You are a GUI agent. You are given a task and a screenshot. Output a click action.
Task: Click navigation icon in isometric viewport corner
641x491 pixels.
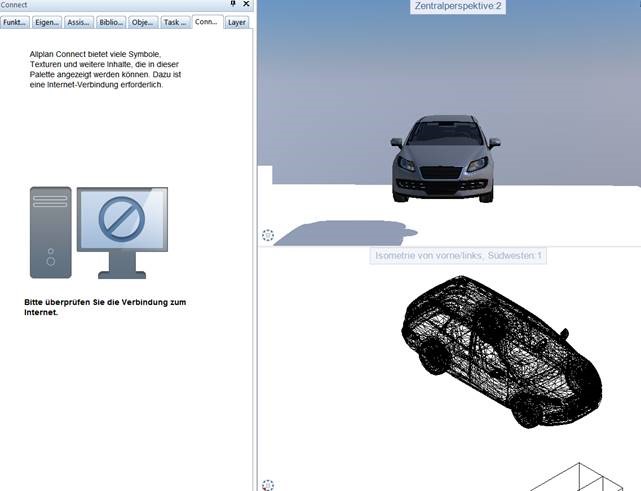pyautogui.click(x=267, y=485)
